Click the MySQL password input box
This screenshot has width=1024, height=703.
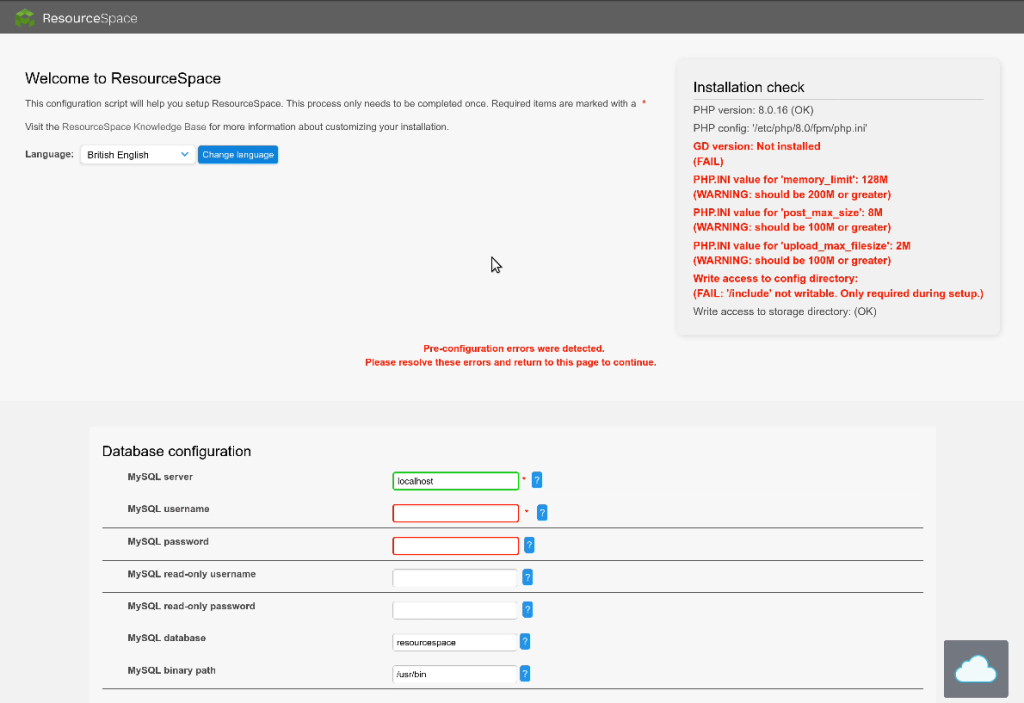click(455, 545)
